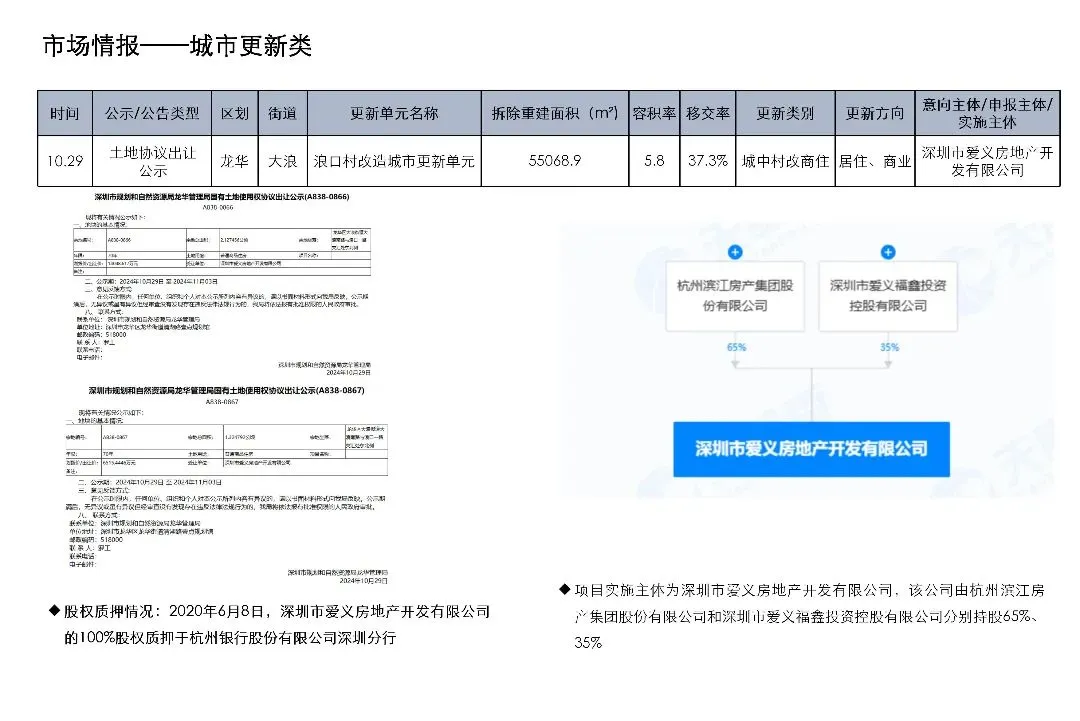This screenshot has height=721, width=1080.
Task: Click the 区划 column header
Action: tap(235, 113)
